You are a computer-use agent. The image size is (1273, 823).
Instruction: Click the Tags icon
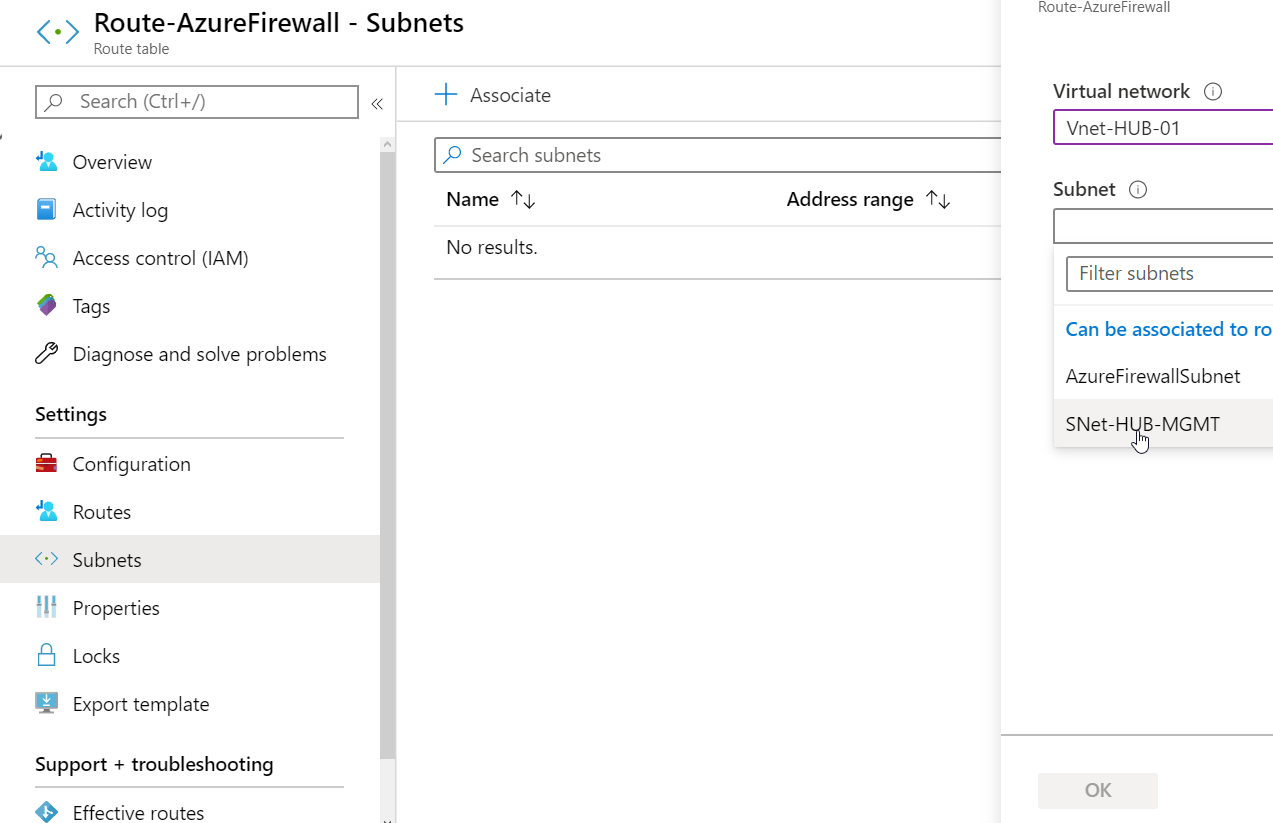click(x=46, y=306)
